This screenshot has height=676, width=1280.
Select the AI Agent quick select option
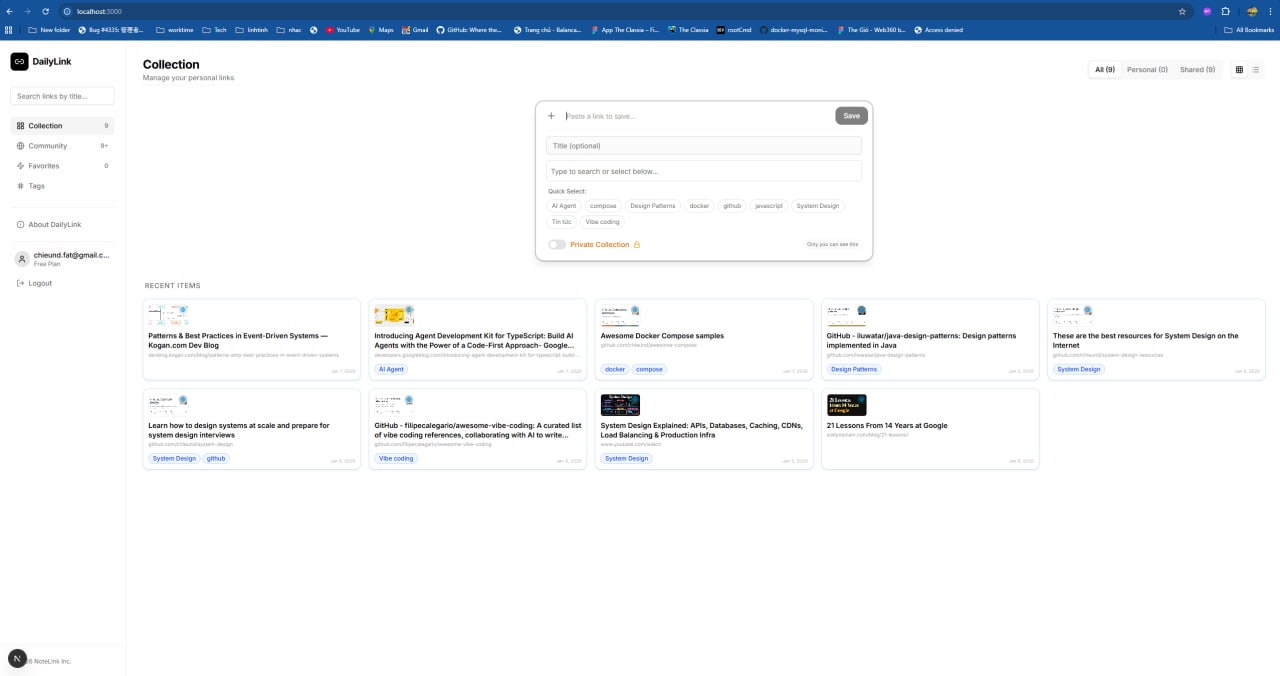(563, 206)
